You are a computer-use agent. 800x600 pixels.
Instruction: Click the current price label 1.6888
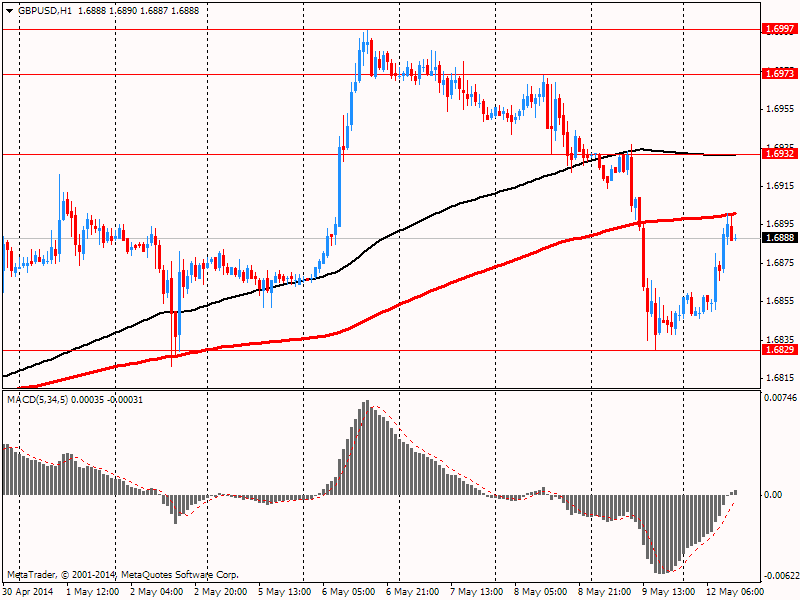[779, 238]
